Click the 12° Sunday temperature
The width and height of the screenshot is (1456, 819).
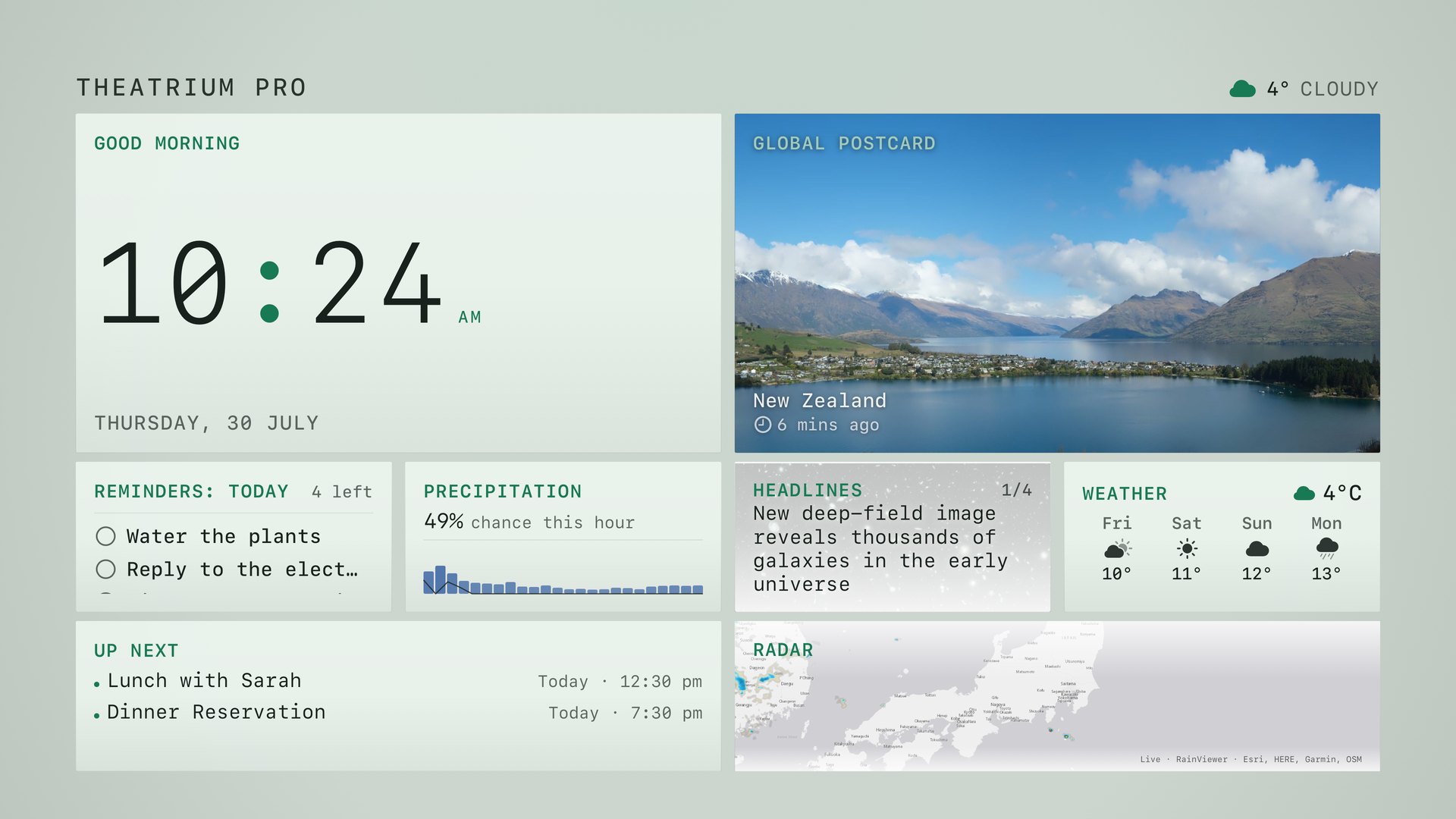click(x=1257, y=573)
